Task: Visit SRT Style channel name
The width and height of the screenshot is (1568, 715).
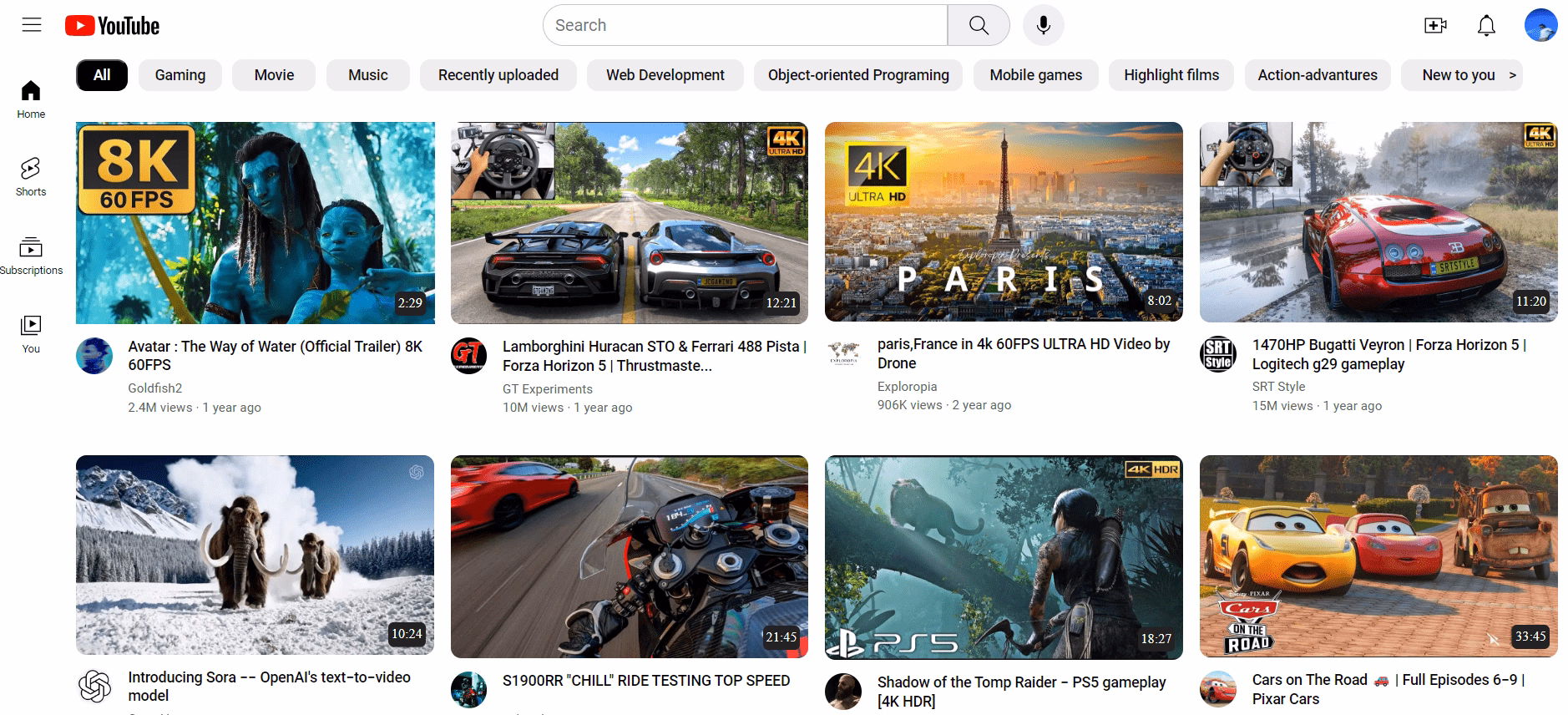Action: coord(1278,387)
